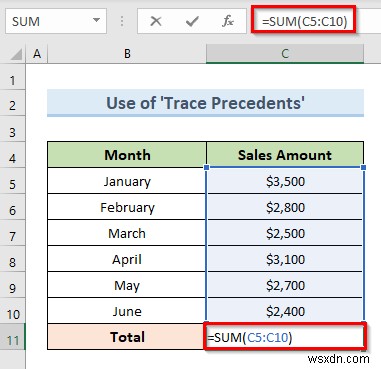Screen dimensions: 381x369
Task: Select the $3,500 sales cell
Action: pyautogui.click(x=285, y=181)
